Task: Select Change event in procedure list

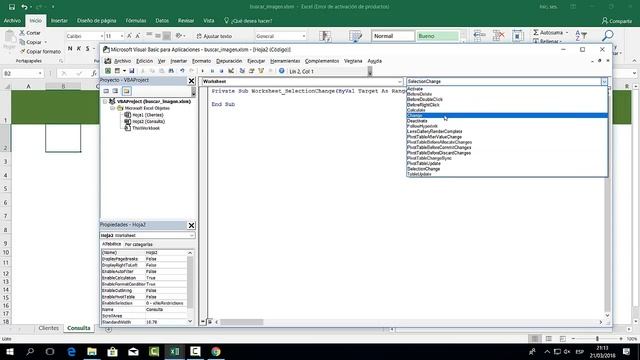Action: pyautogui.click(x=507, y=116)
